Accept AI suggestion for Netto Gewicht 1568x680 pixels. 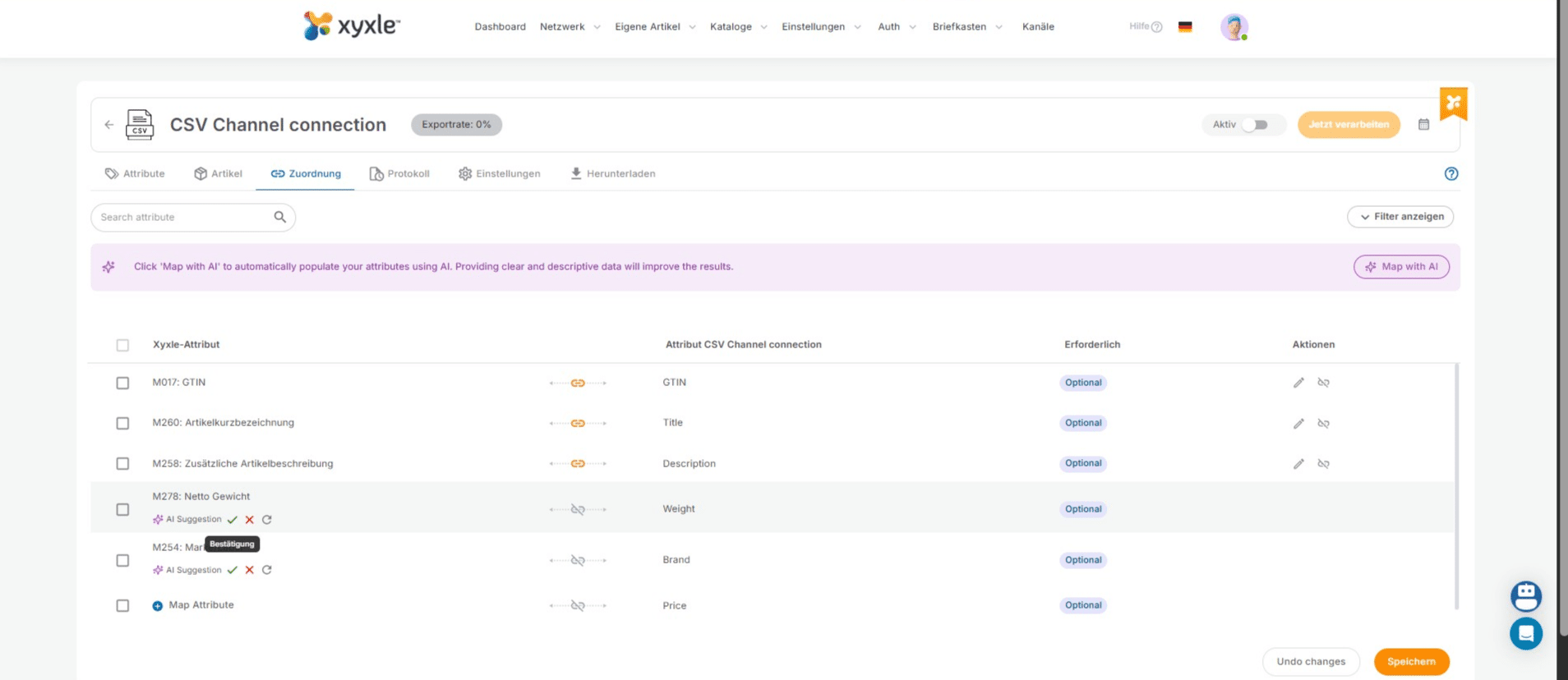pos(233,520)
